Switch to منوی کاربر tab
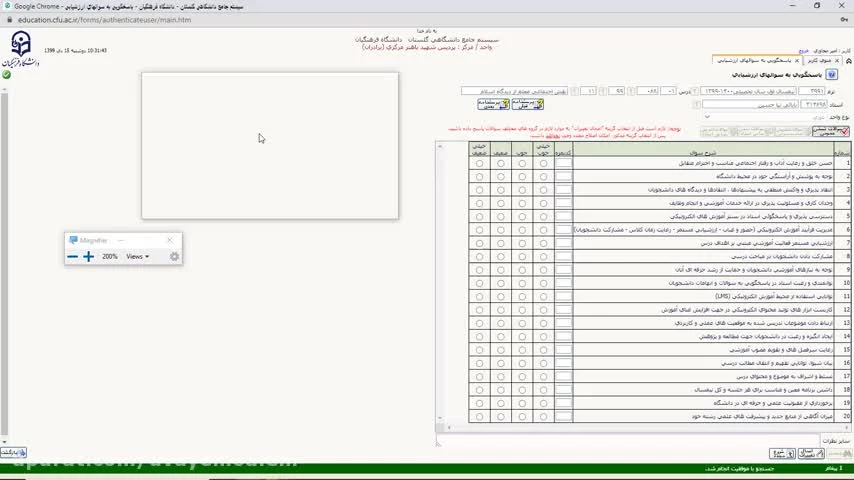 820,60
